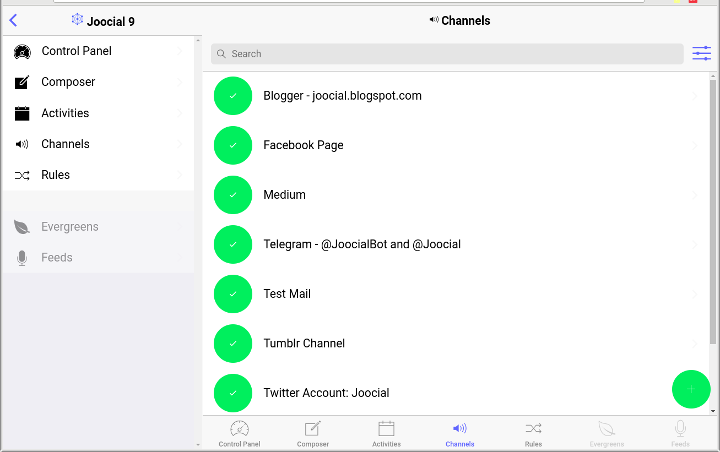Open Composer from sidebar menu
The height and width of the screenshot is (452, 720).
(98, 82)
